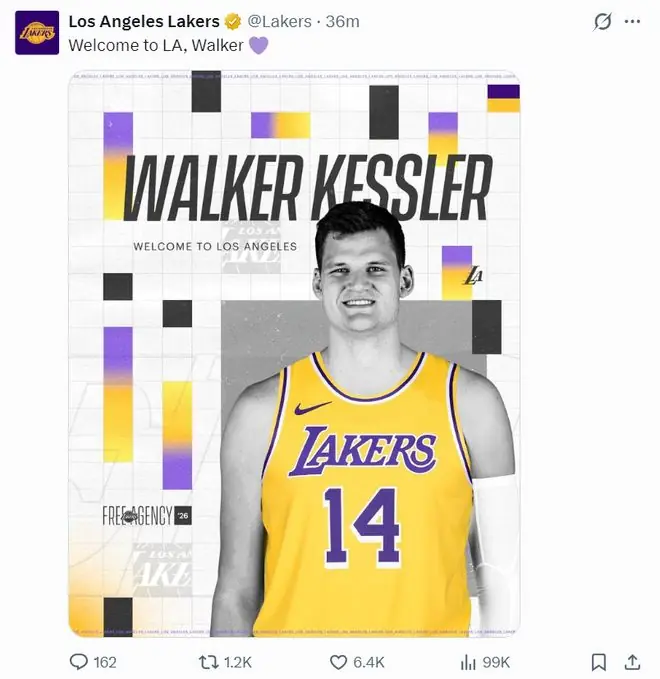Open the repost arrows icon

click(208, 662)
